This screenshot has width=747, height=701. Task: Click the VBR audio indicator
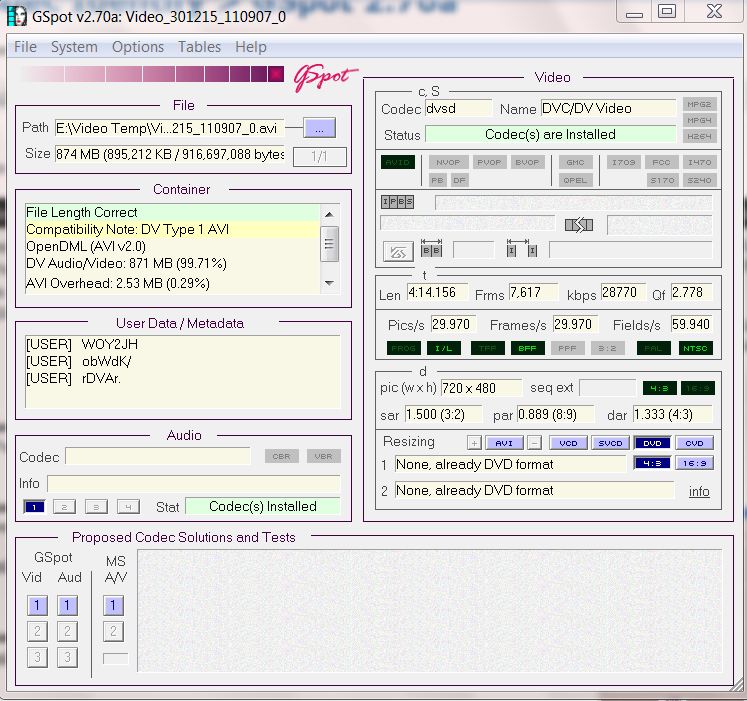(x=323, y=457)
